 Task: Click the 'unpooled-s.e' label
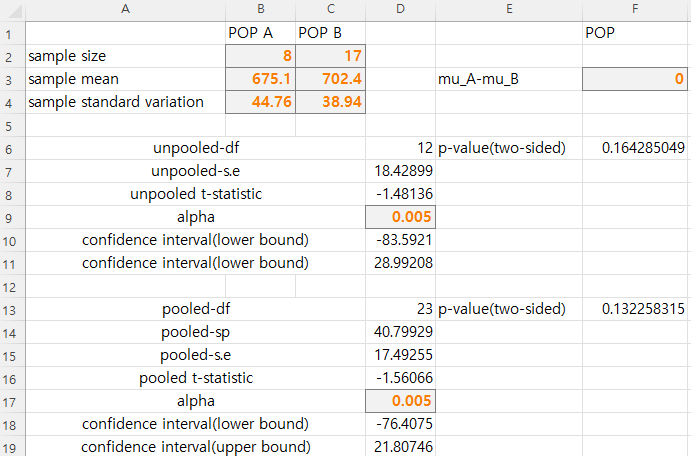point(196,171)
